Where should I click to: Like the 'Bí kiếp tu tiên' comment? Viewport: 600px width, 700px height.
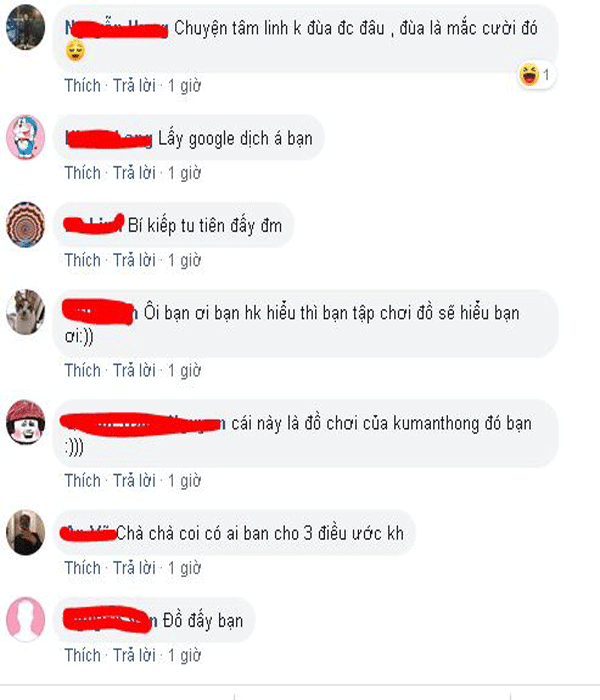tap(83, 260)
